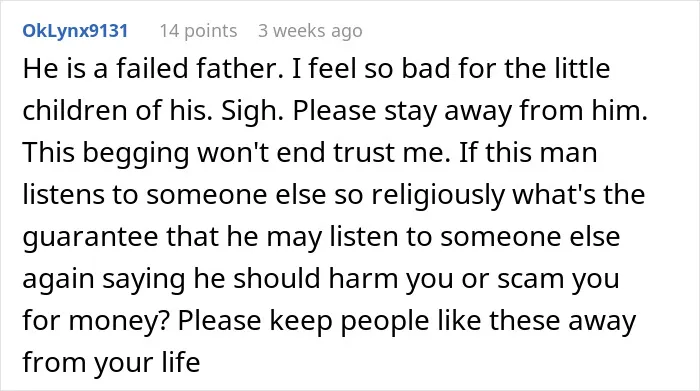
Task: Click the words 'again saying he should'
Action: click(x=171, y=279)
